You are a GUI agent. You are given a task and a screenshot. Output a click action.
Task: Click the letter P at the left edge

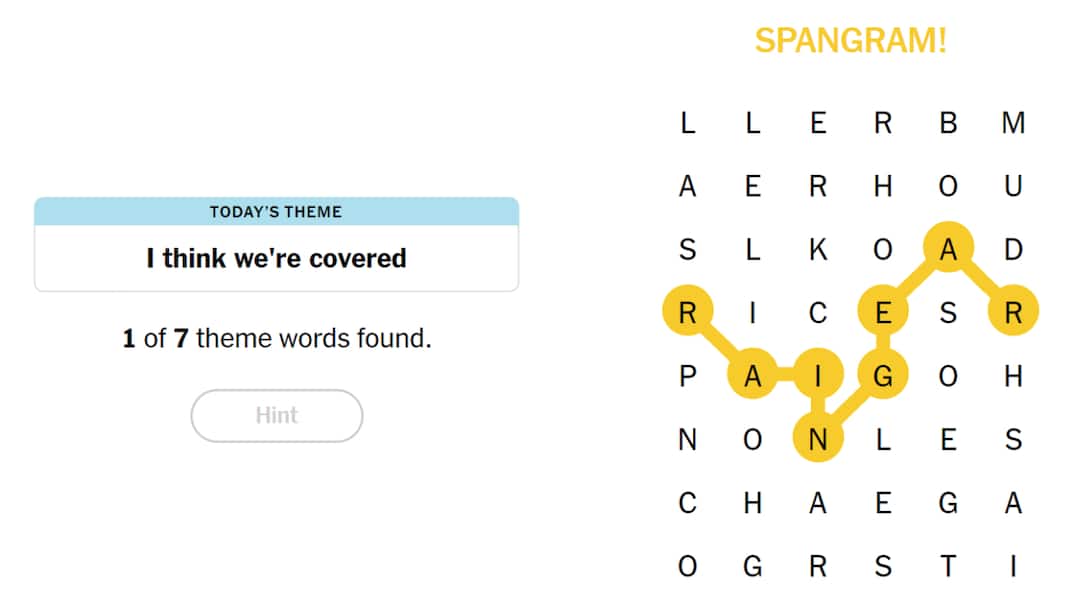[687, 376]
